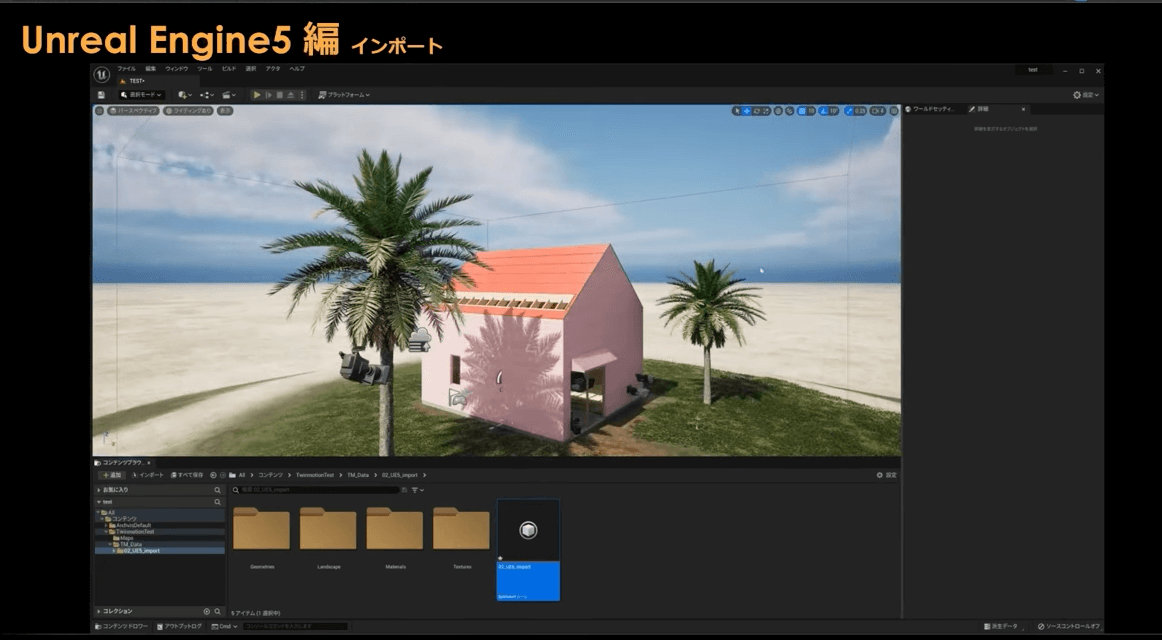Activate the rotate tool in viewport
1162x640 pixels.
tap(756, 111)
